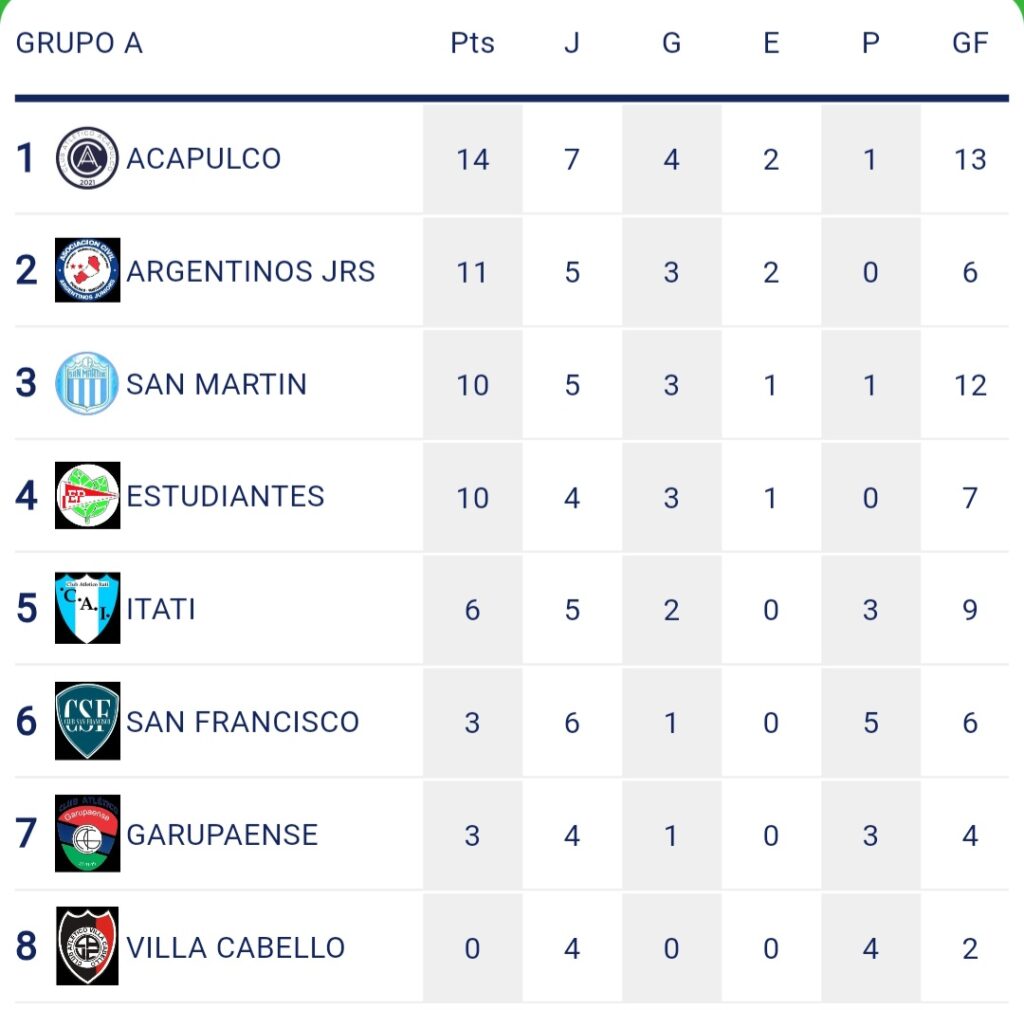The height and width of the screenshot is (1010, 1024).
Task: Select the Garupaense club crest
Action: tap(88, 834)
